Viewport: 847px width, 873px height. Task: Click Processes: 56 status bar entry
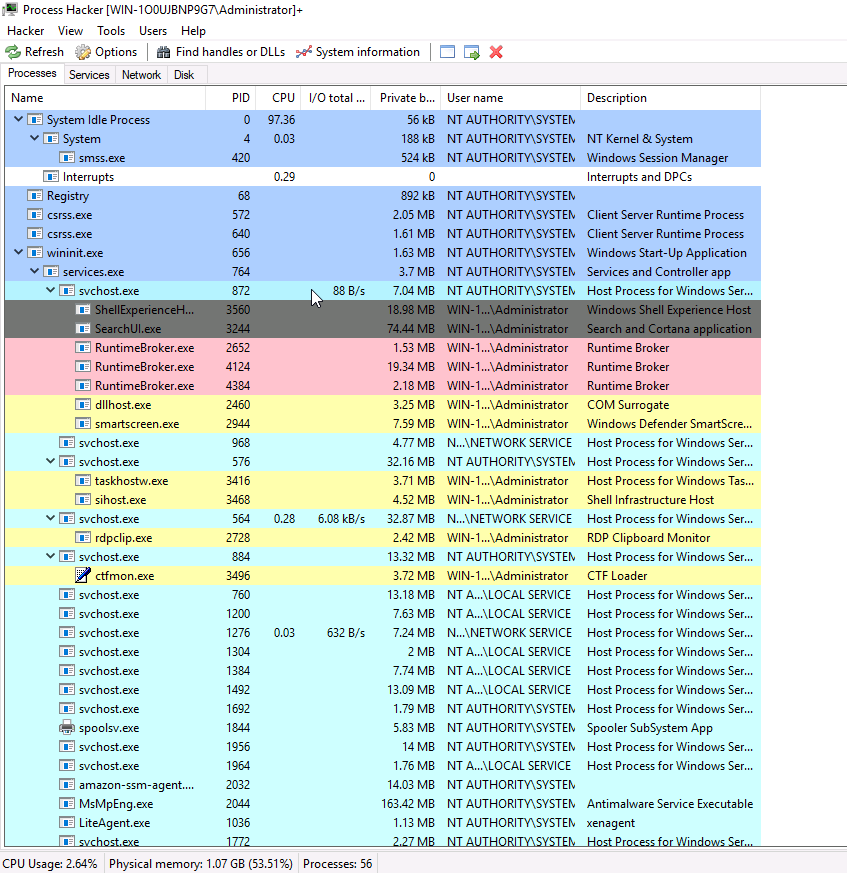click(x=337, y=864)
